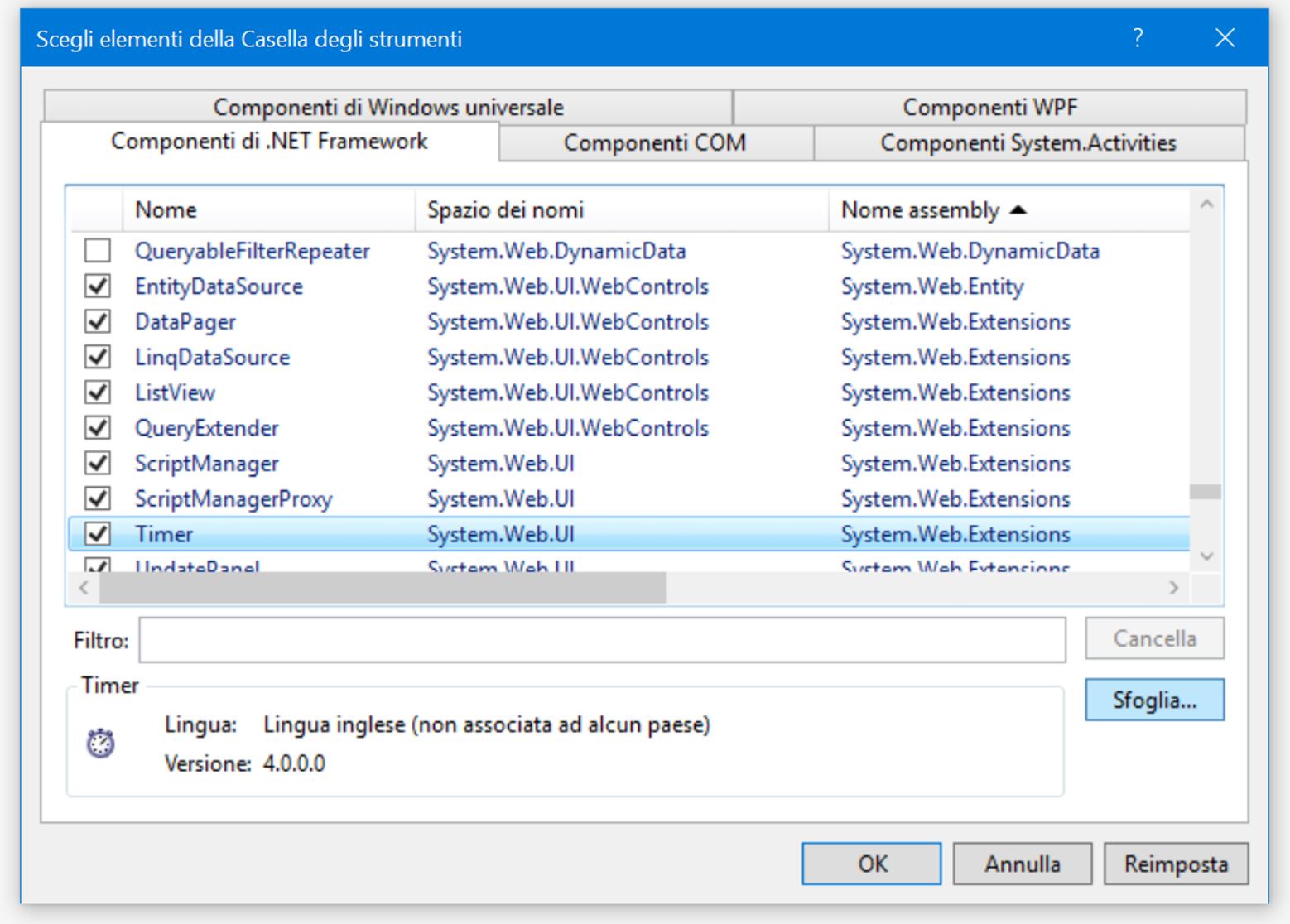The image size is (1290, 924).
Task: Click the list scroll down arrow
Action: tap(1206, 556)
